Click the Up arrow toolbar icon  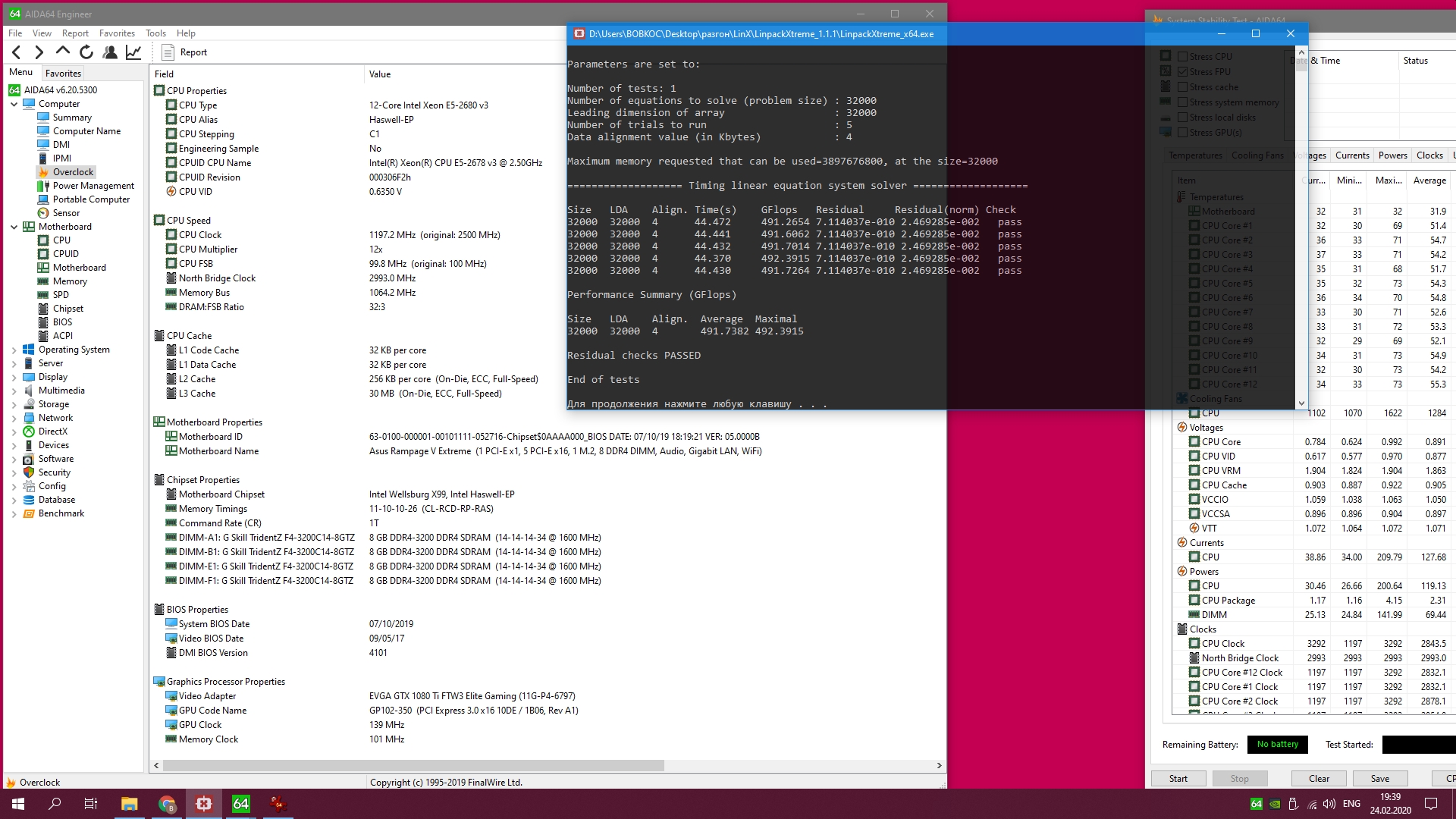click(x=63, y=52)
